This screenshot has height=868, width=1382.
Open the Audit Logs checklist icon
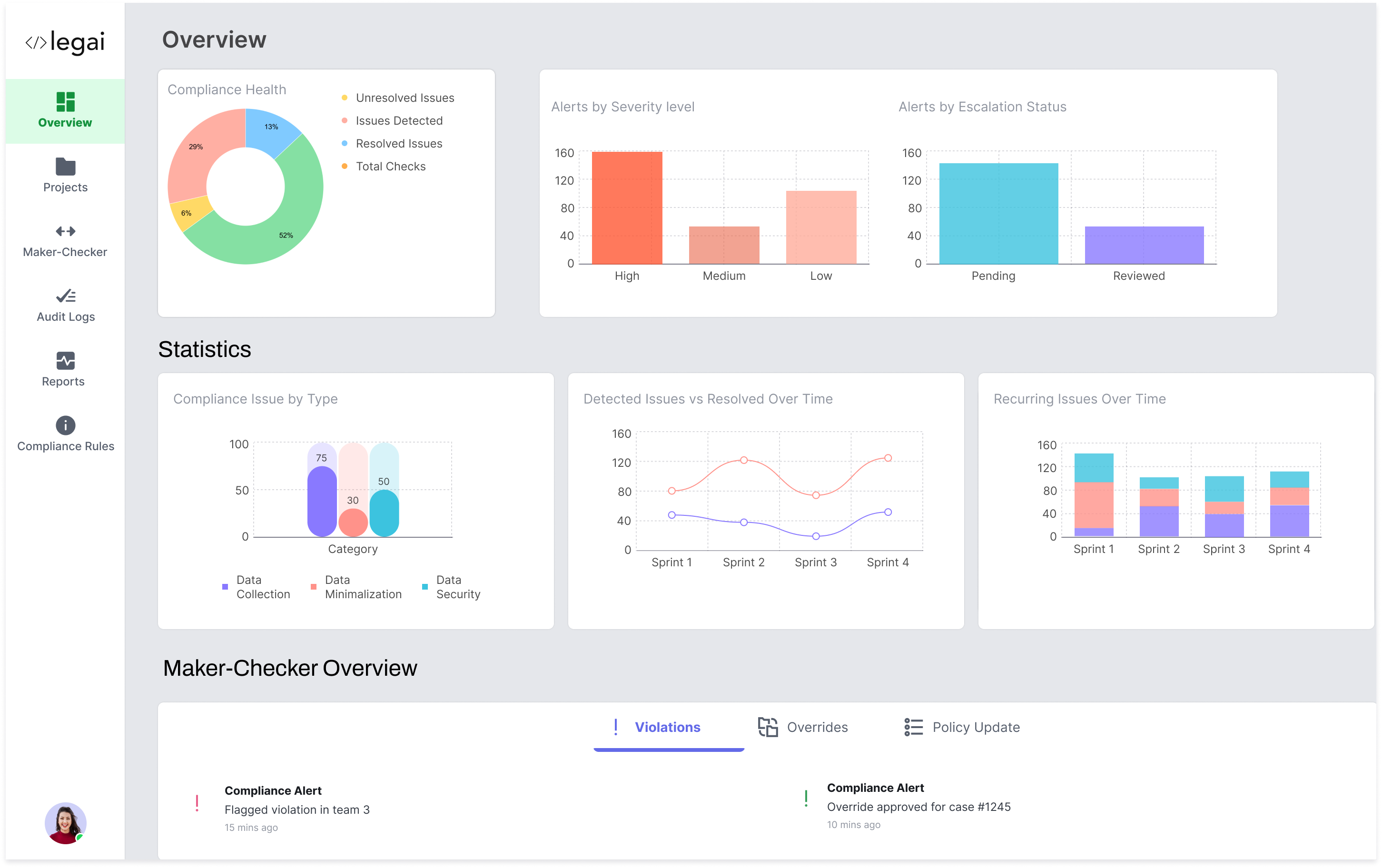click(x=65, y=296)
